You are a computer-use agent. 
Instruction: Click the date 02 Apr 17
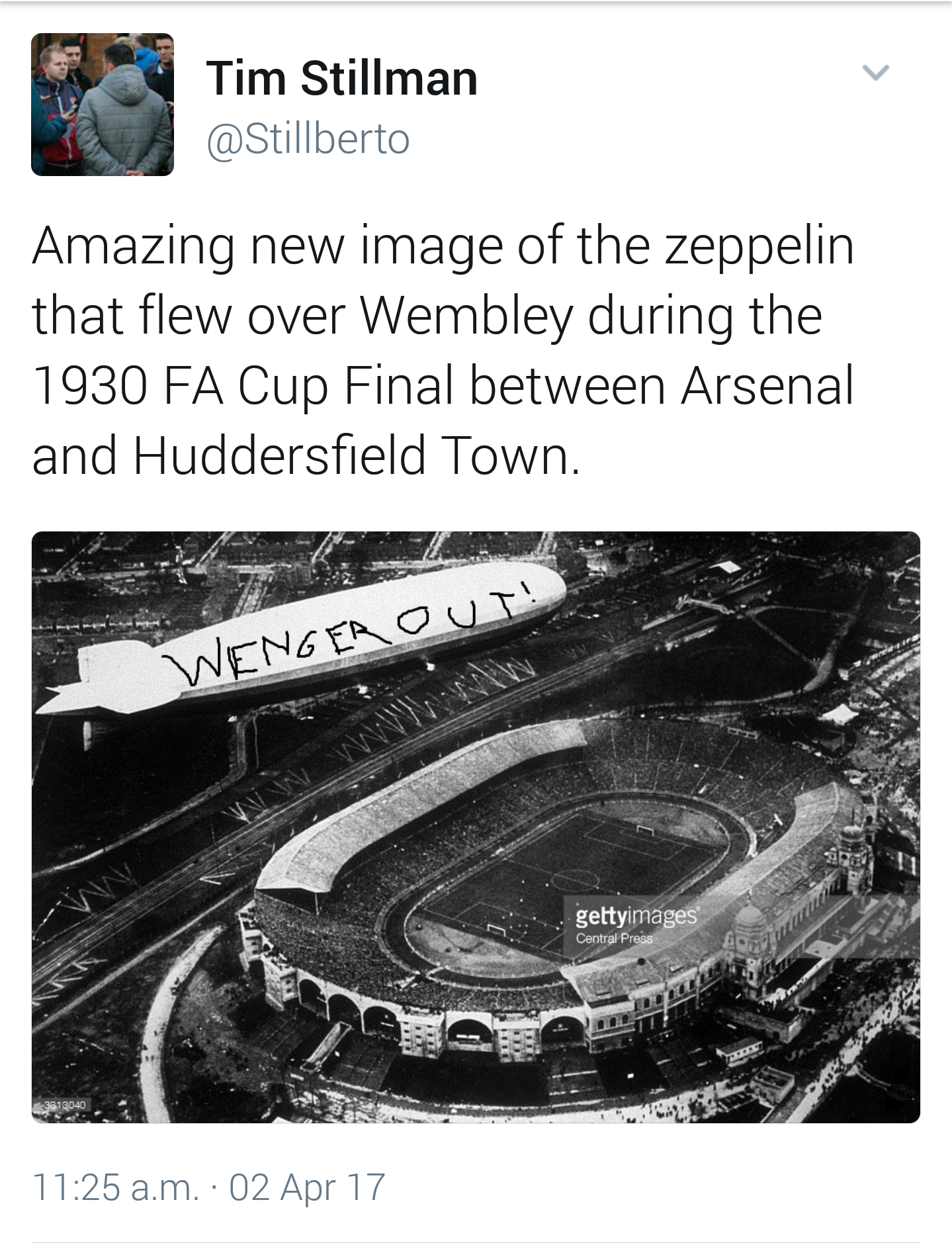pos(307,1187)
